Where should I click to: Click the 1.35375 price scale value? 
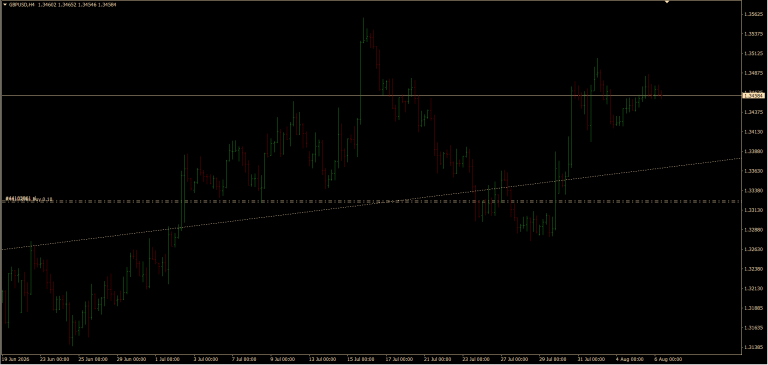pyautogui.click(x=753, y=34)
